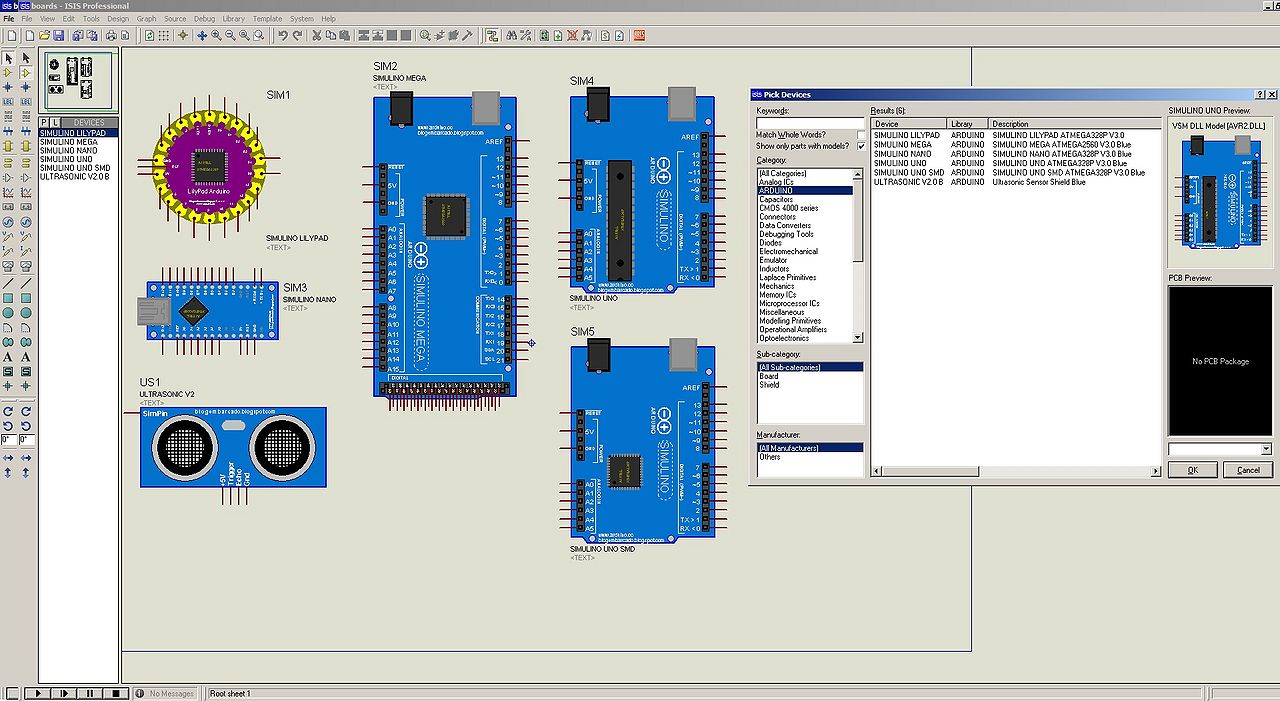Cut selection with scissors icon
Viewport: 1280px width, 701px height.
tap(317, 35)
